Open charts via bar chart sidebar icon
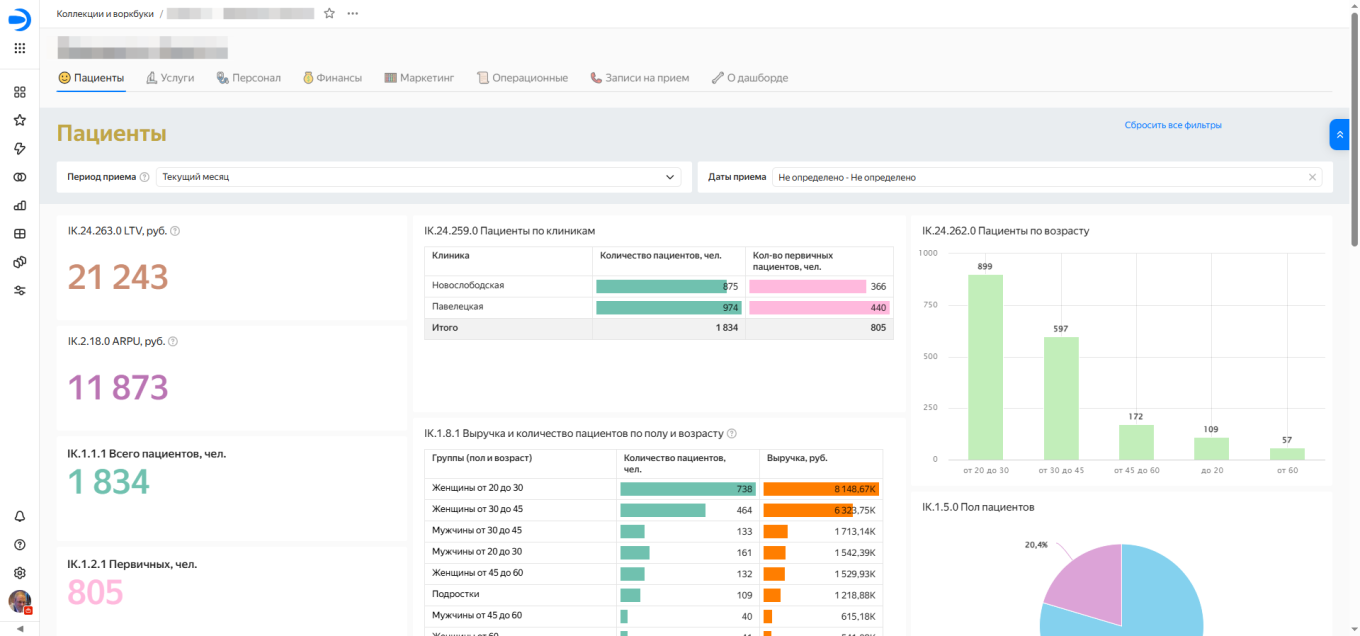 pyautogui.click(x=19, y=205)
